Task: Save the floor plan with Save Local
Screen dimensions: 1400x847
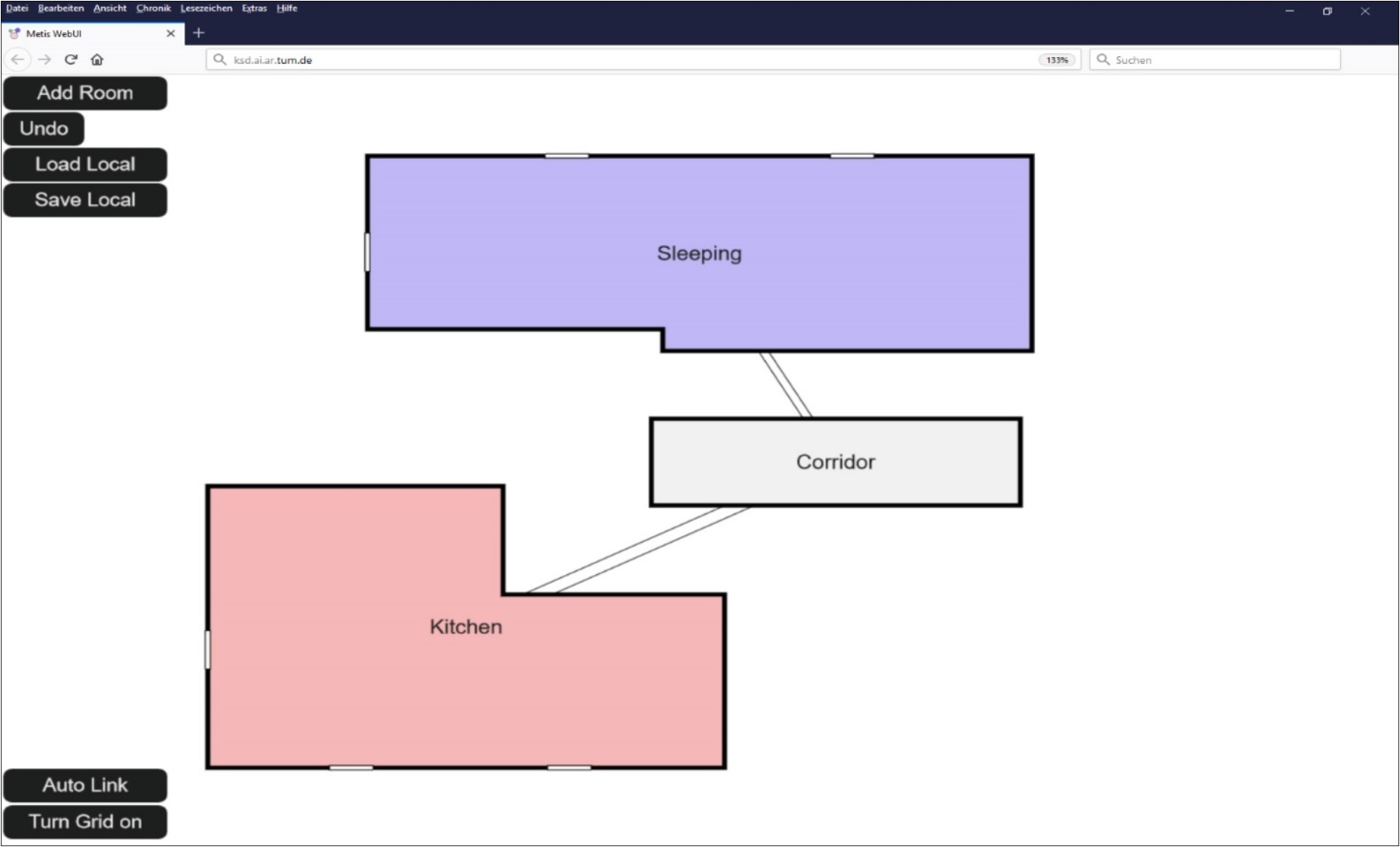Action: (85, 200)
